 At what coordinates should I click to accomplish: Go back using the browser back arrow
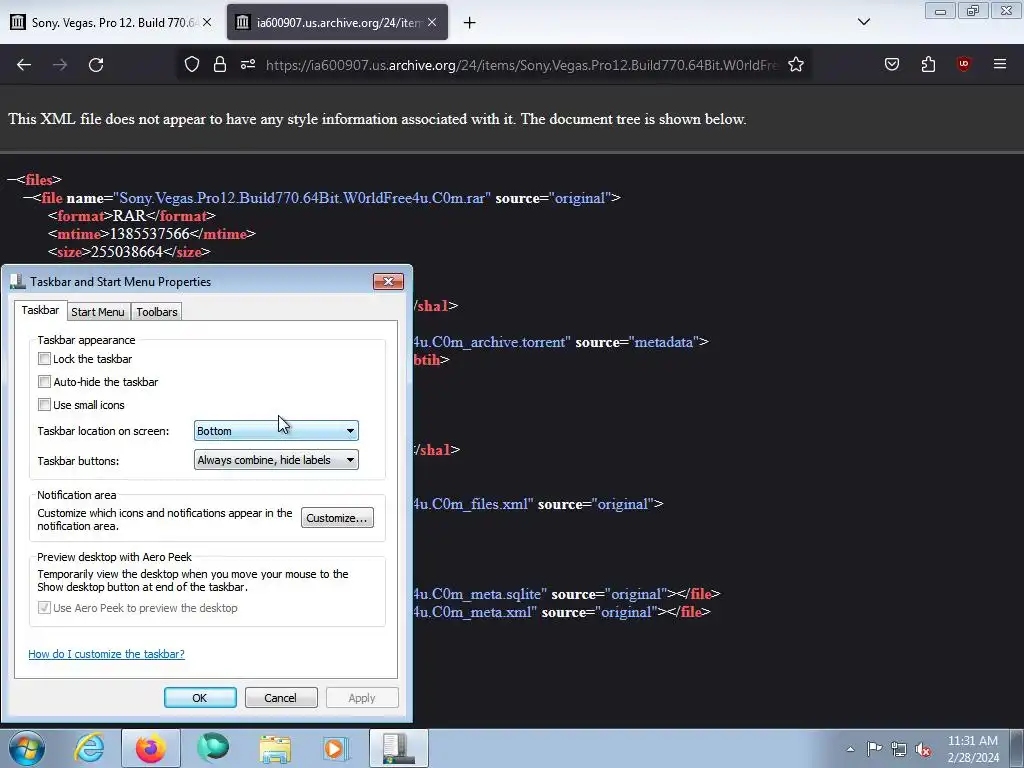click(x=24, y=65)
